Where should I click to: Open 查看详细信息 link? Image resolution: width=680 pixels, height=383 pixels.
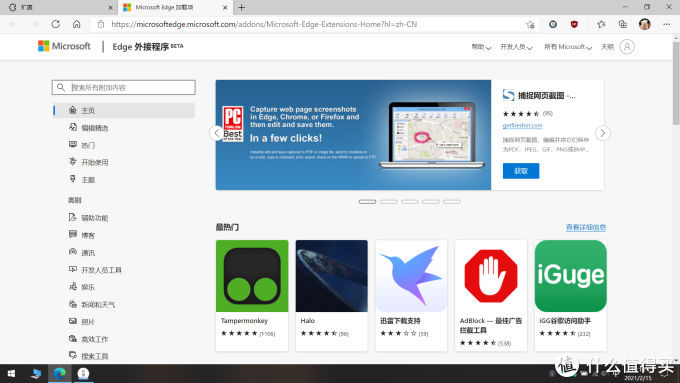(586, 227)
